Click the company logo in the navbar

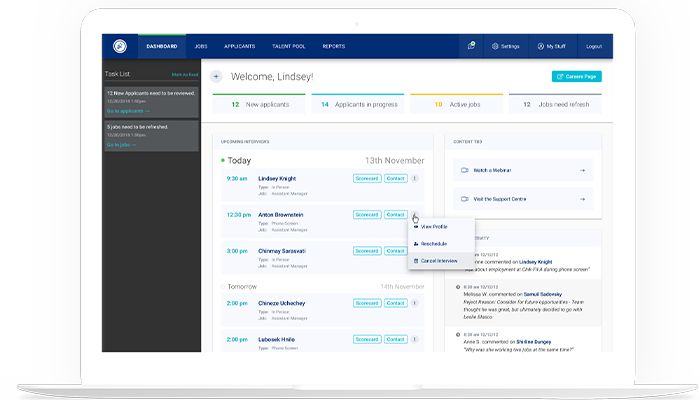pyautogui.click(x=120, y=46)
